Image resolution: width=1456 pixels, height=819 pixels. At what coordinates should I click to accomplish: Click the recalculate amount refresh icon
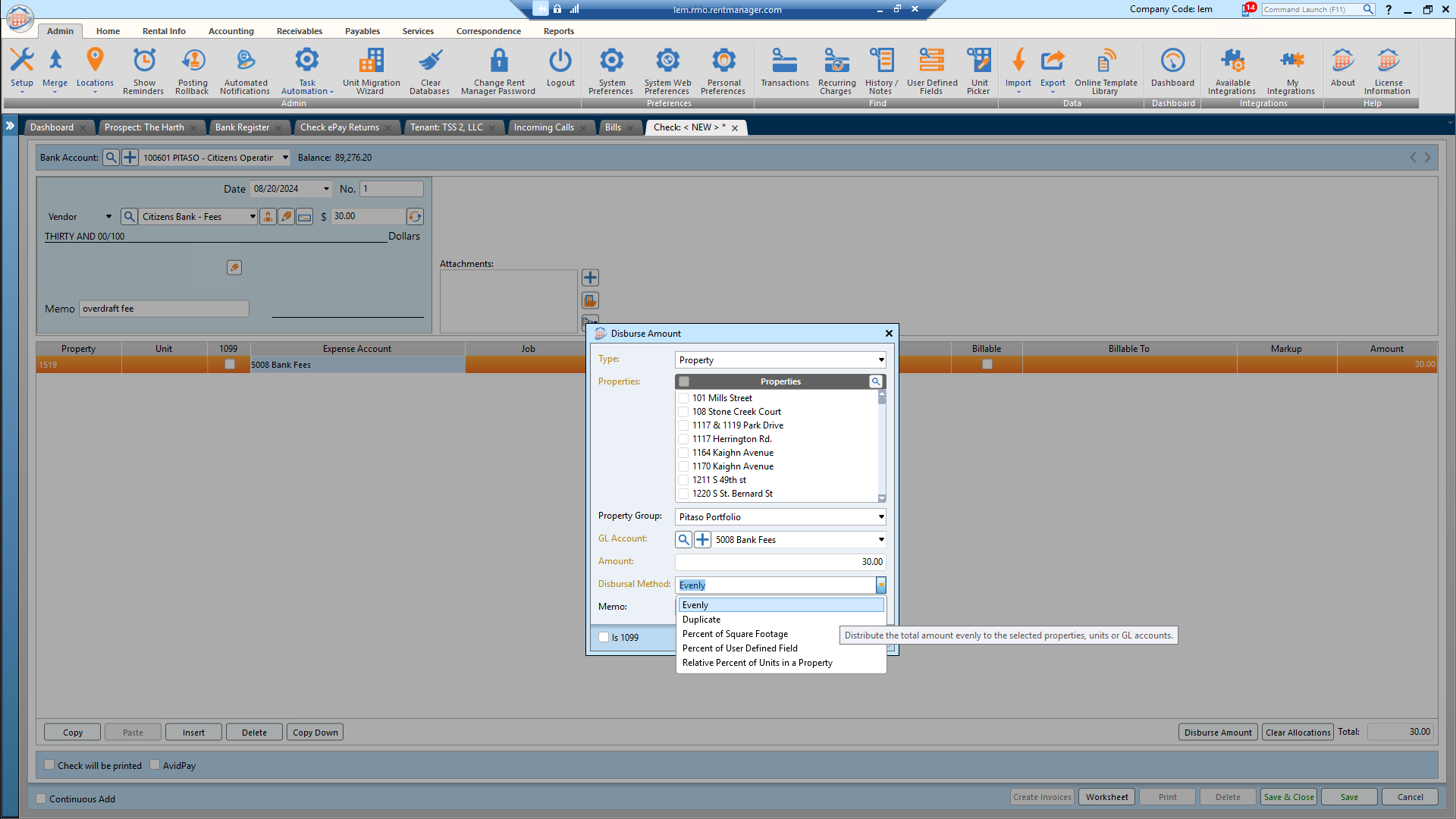coord(415,217)
